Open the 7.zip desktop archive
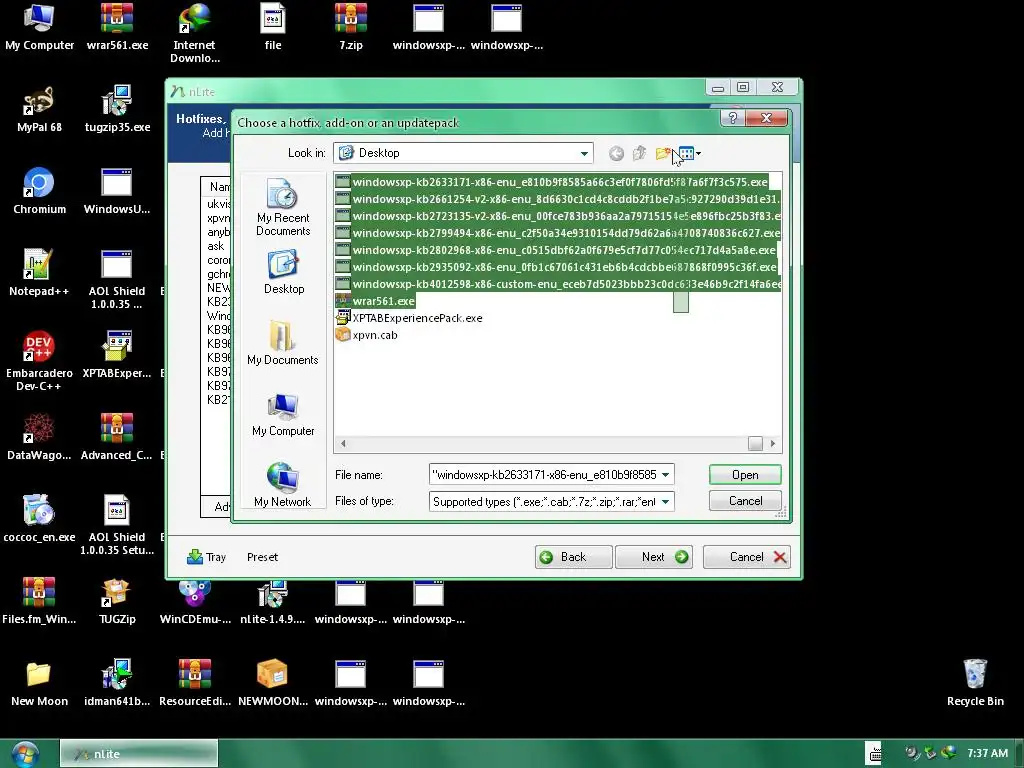Screen dimensions: 1024x768 (351, 27)
